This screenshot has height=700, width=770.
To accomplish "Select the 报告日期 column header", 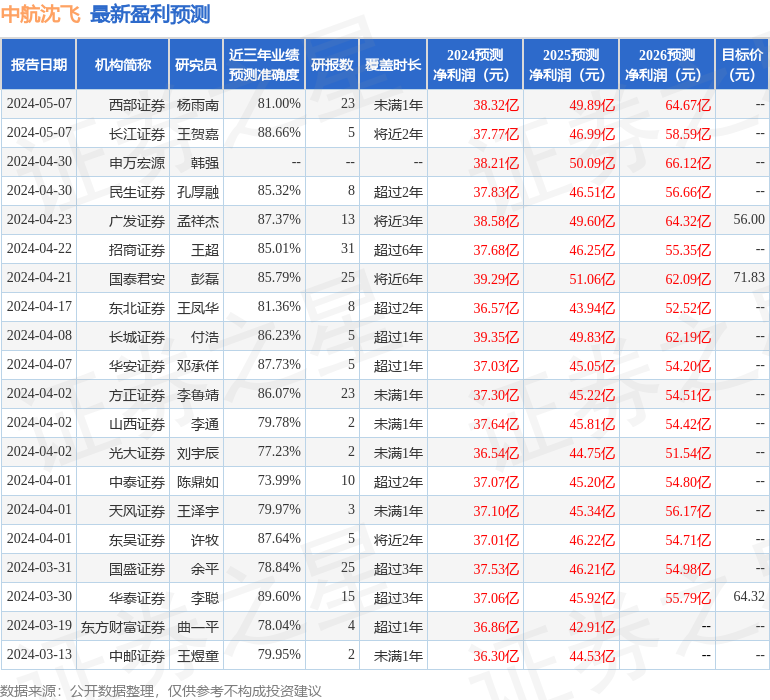I will (39, 65).
